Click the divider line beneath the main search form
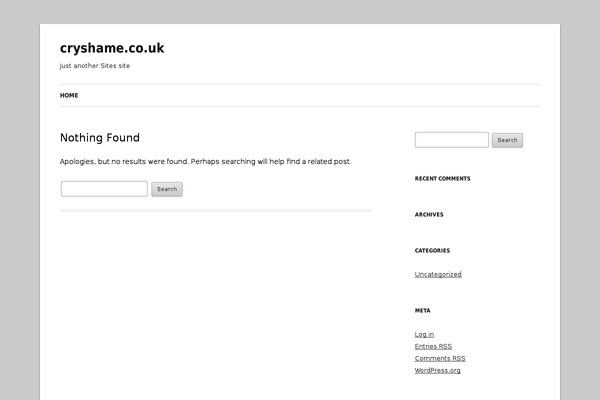Image resolution: width=600 pixels, height=400 pixels. pos(215,211)
